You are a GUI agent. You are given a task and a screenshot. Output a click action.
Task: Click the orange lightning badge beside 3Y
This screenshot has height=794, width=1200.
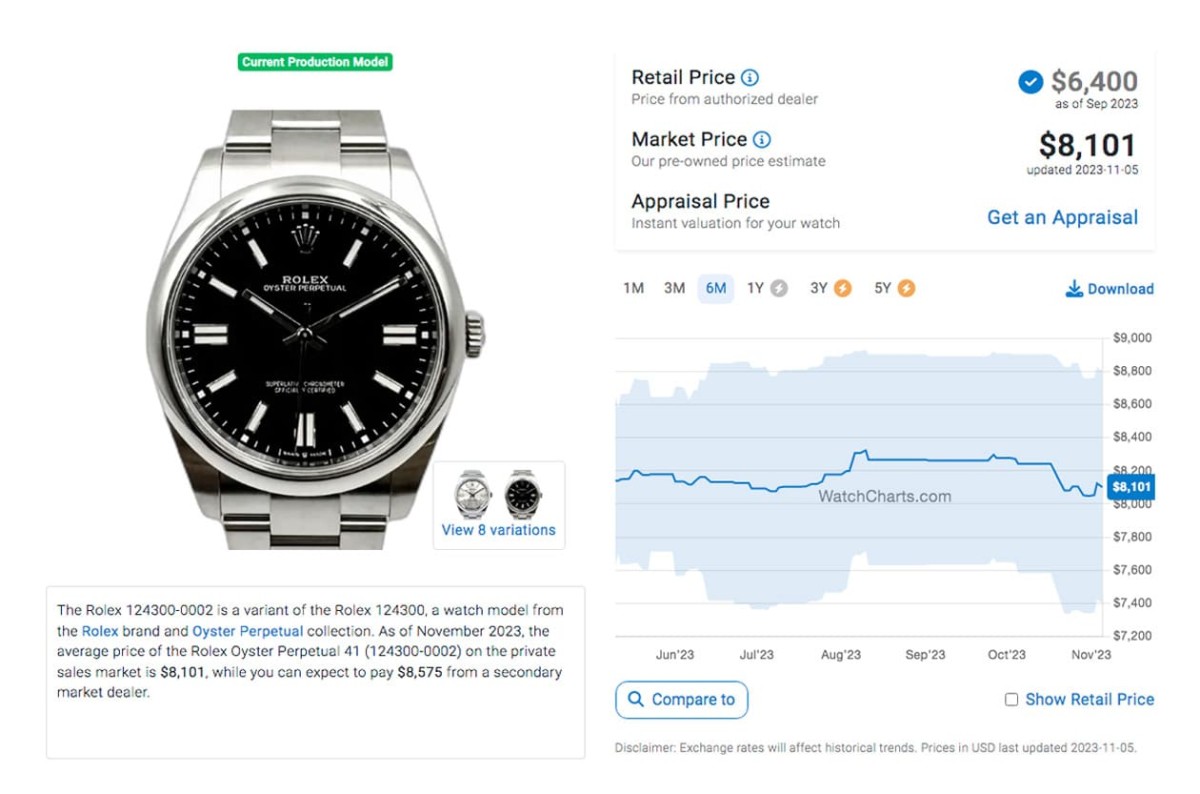coord(842,289)
